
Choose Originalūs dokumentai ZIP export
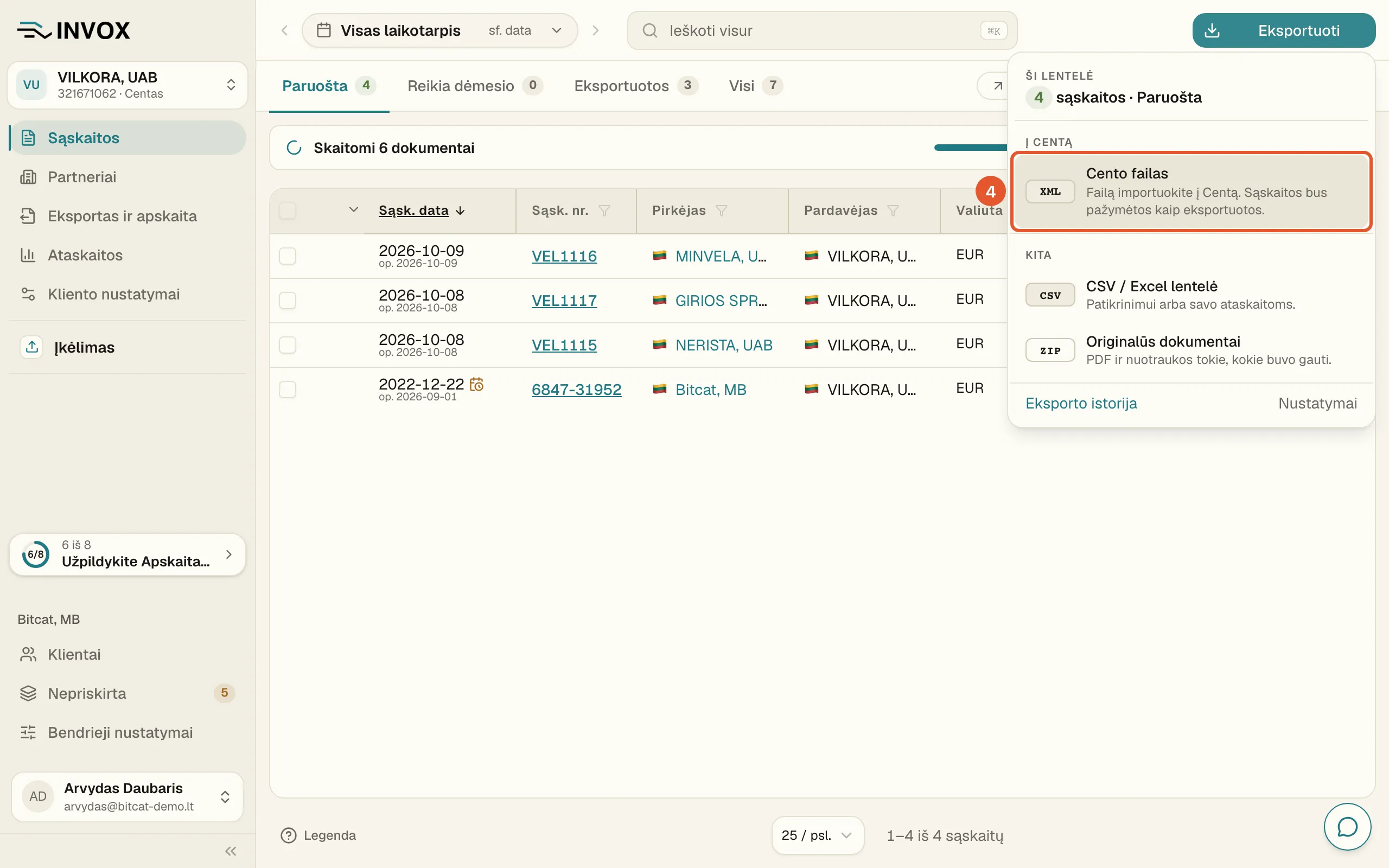pos(1191,350)
